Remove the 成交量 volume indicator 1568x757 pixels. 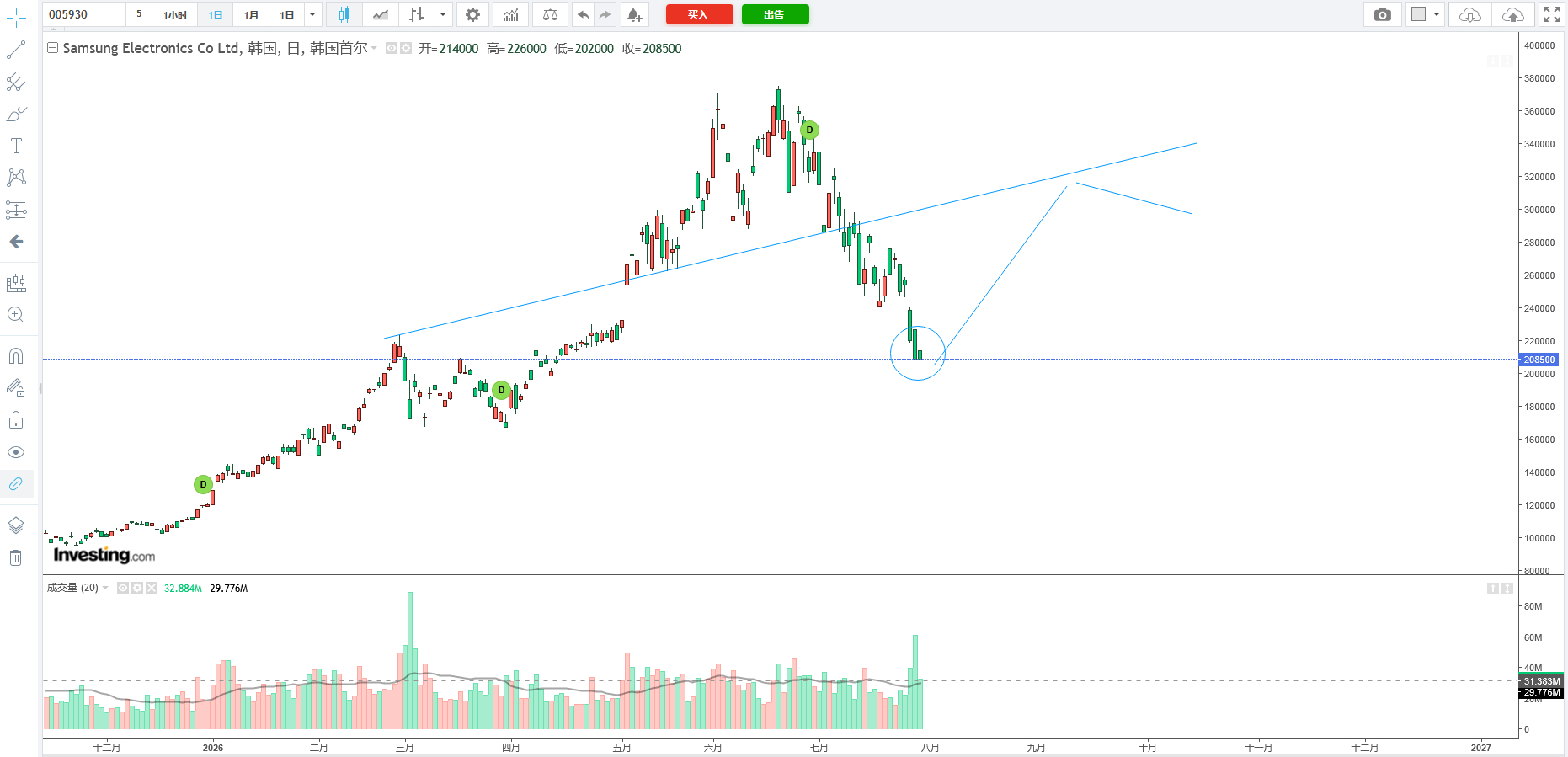[x=152, y=588]
